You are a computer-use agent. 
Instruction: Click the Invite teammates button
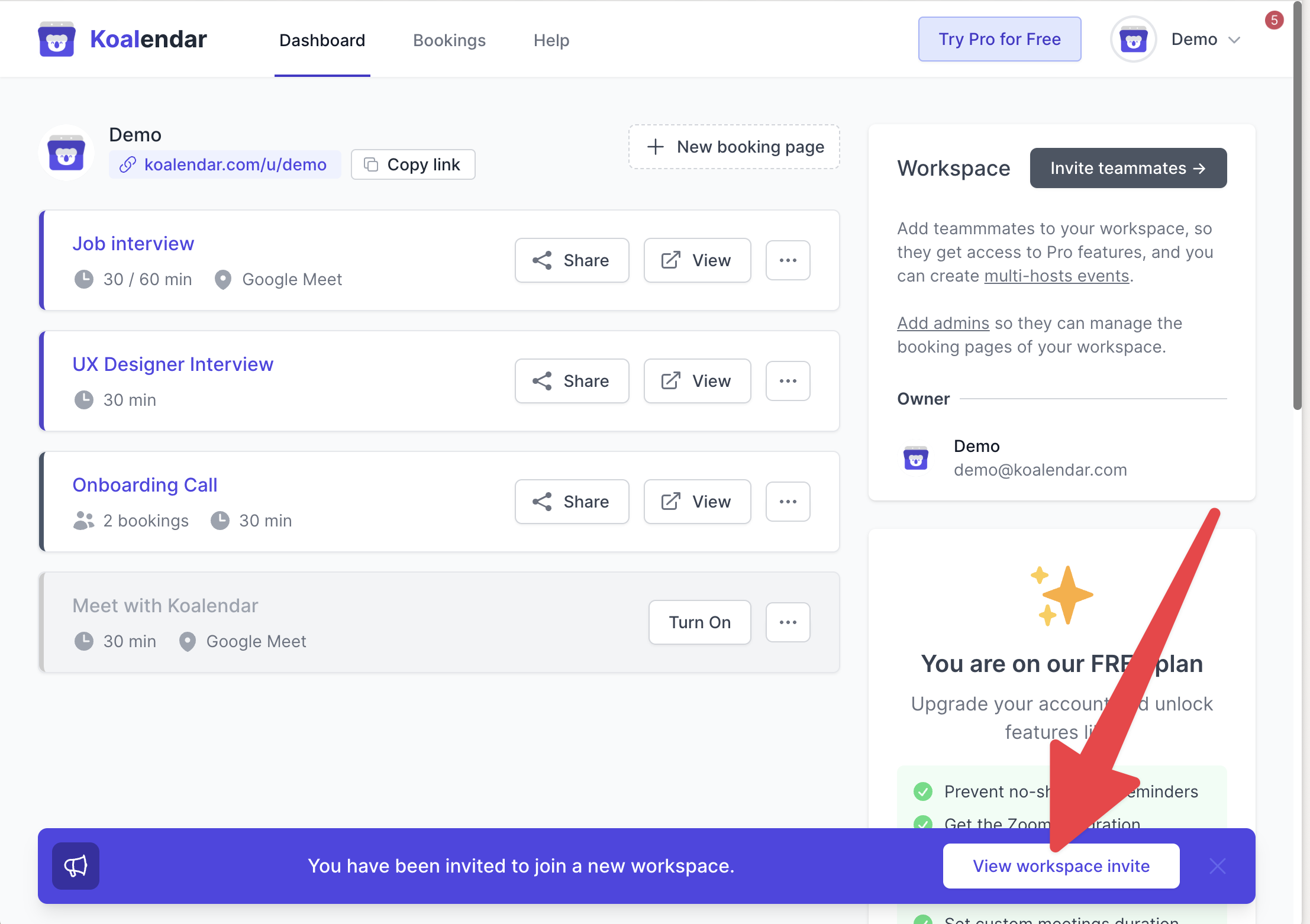pyautogui.click(x=1128, y=168)
